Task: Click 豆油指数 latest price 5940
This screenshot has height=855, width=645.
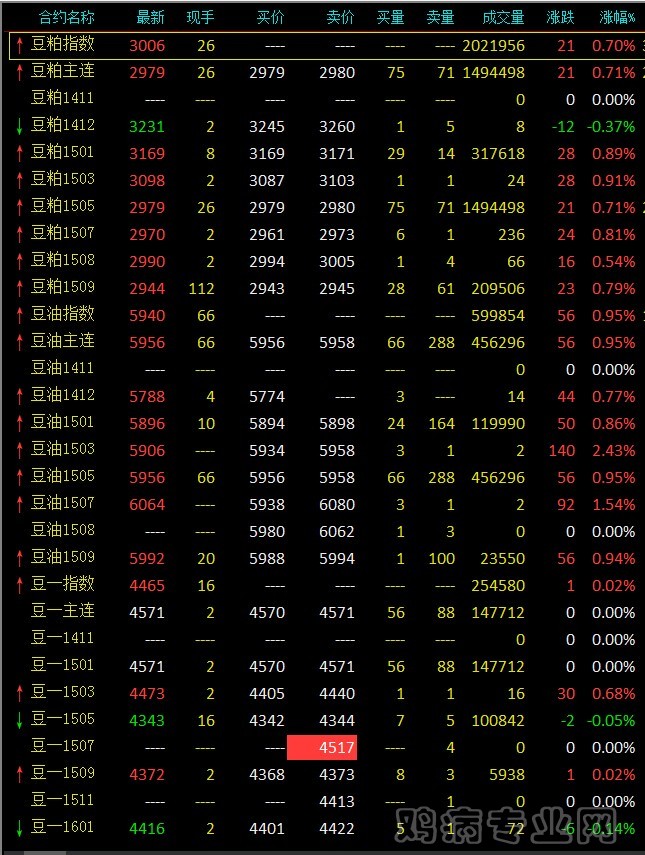Action: [x=147, y=316]
